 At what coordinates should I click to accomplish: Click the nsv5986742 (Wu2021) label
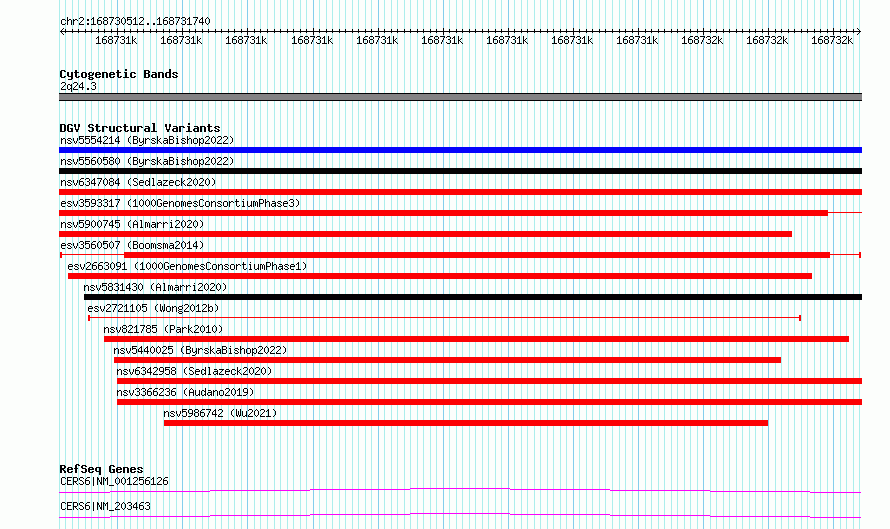pyautogui.click(x=220, y=413)
